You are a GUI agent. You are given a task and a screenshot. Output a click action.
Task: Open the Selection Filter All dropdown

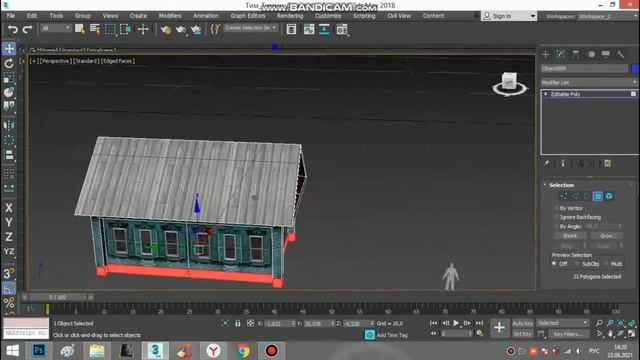point(56,29)
